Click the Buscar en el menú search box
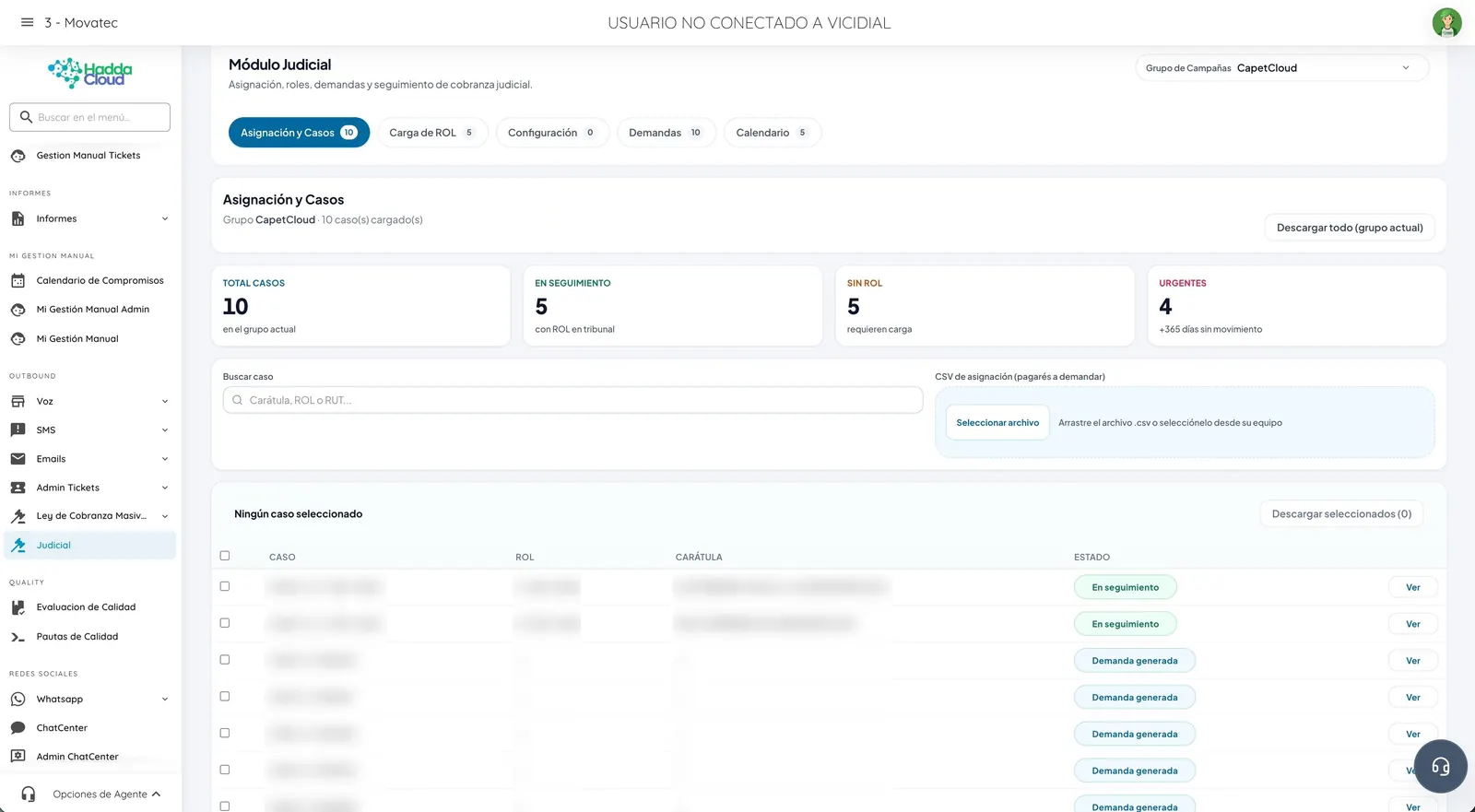Image resolution: width=1475 pixels, height=812 pixels. tap(89, 117)
